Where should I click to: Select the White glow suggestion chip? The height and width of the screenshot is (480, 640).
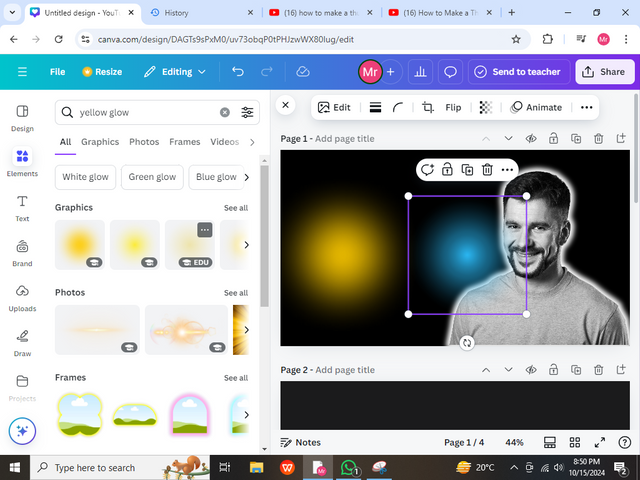pyautogui.click(x=85, y=177)
